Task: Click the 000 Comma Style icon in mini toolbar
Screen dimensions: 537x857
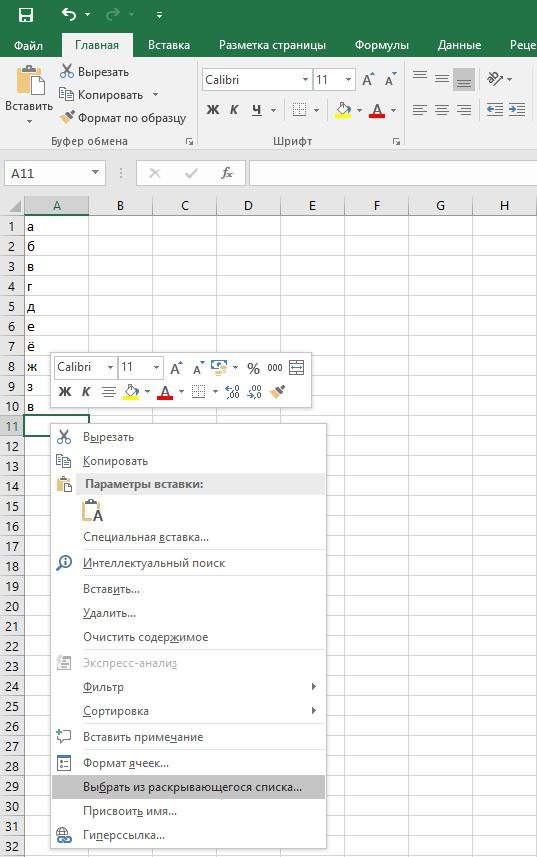Action: coord(275,368)
